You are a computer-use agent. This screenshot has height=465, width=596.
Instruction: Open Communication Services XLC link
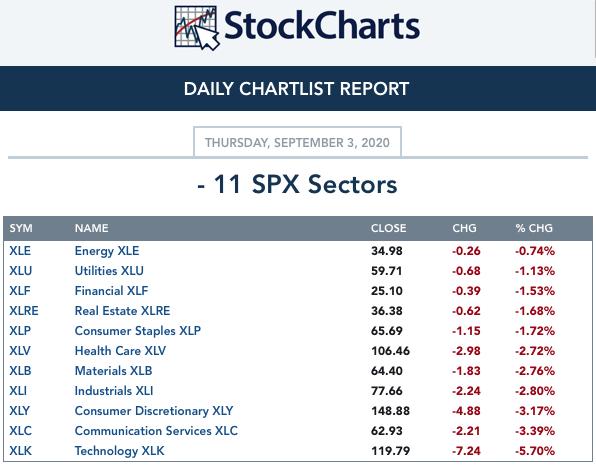click(x=156, y=431)
